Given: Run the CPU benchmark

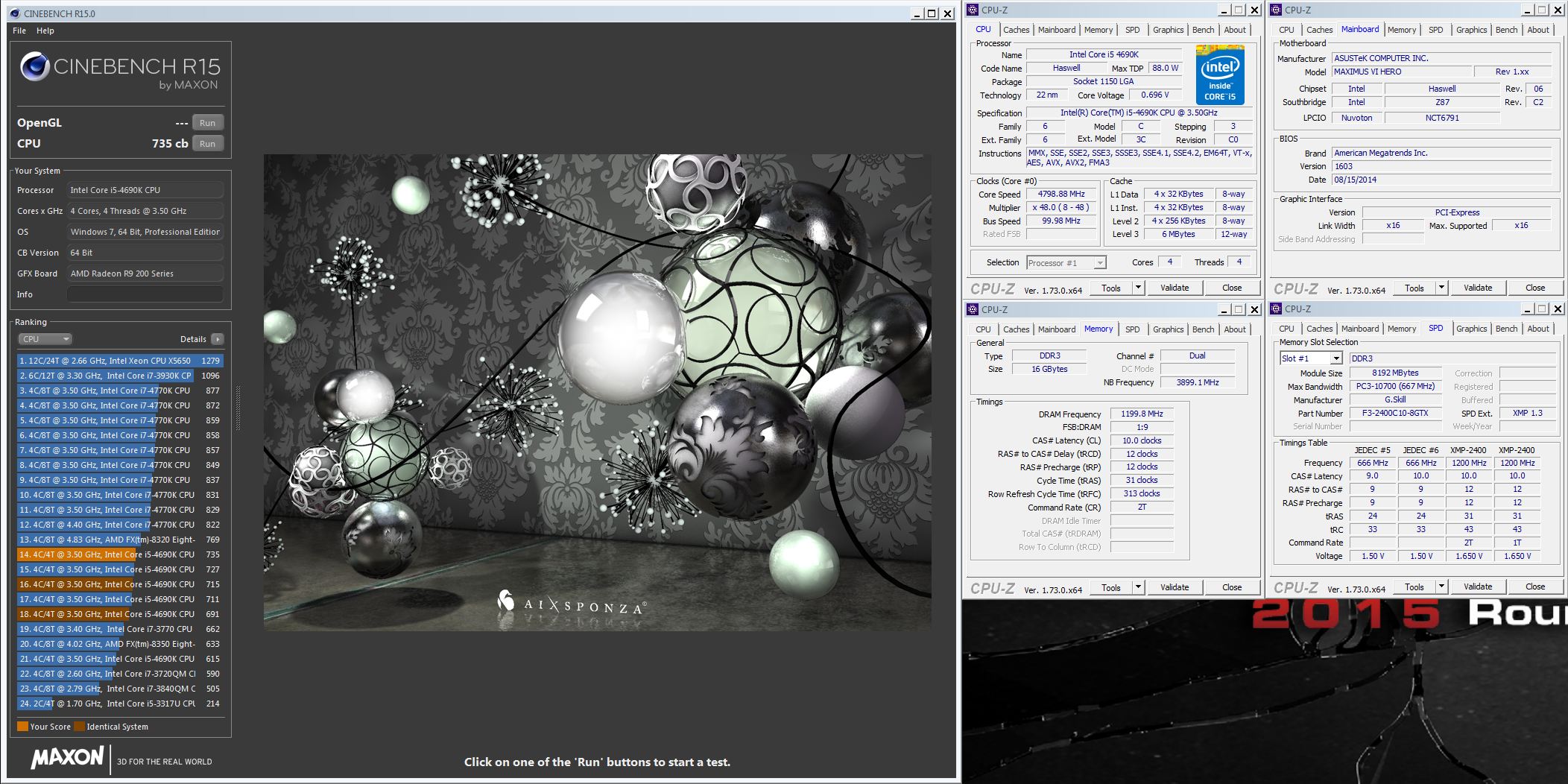Looking at the screenshot, I should (x=208, y=144).
